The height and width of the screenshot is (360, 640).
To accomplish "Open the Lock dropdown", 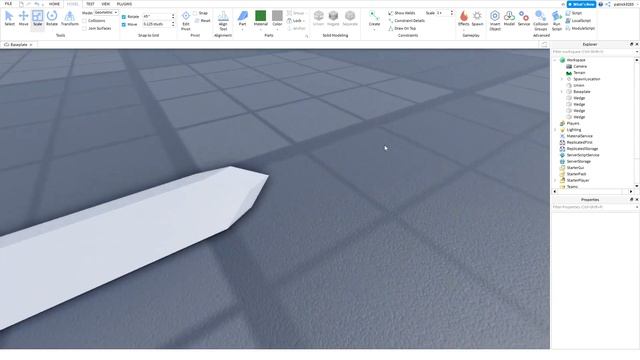I will pyautogui.click(x=296, y=20).
